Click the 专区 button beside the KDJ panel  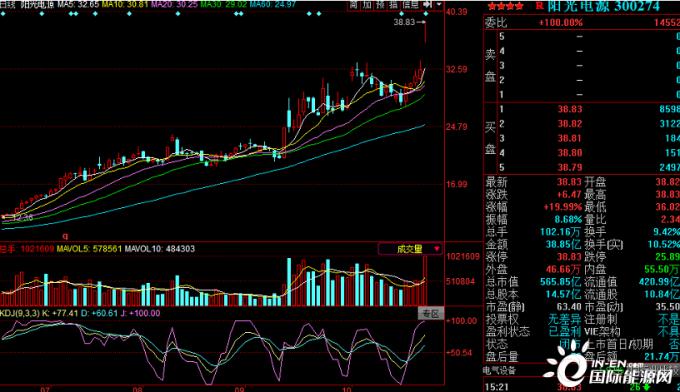point(431,314)
